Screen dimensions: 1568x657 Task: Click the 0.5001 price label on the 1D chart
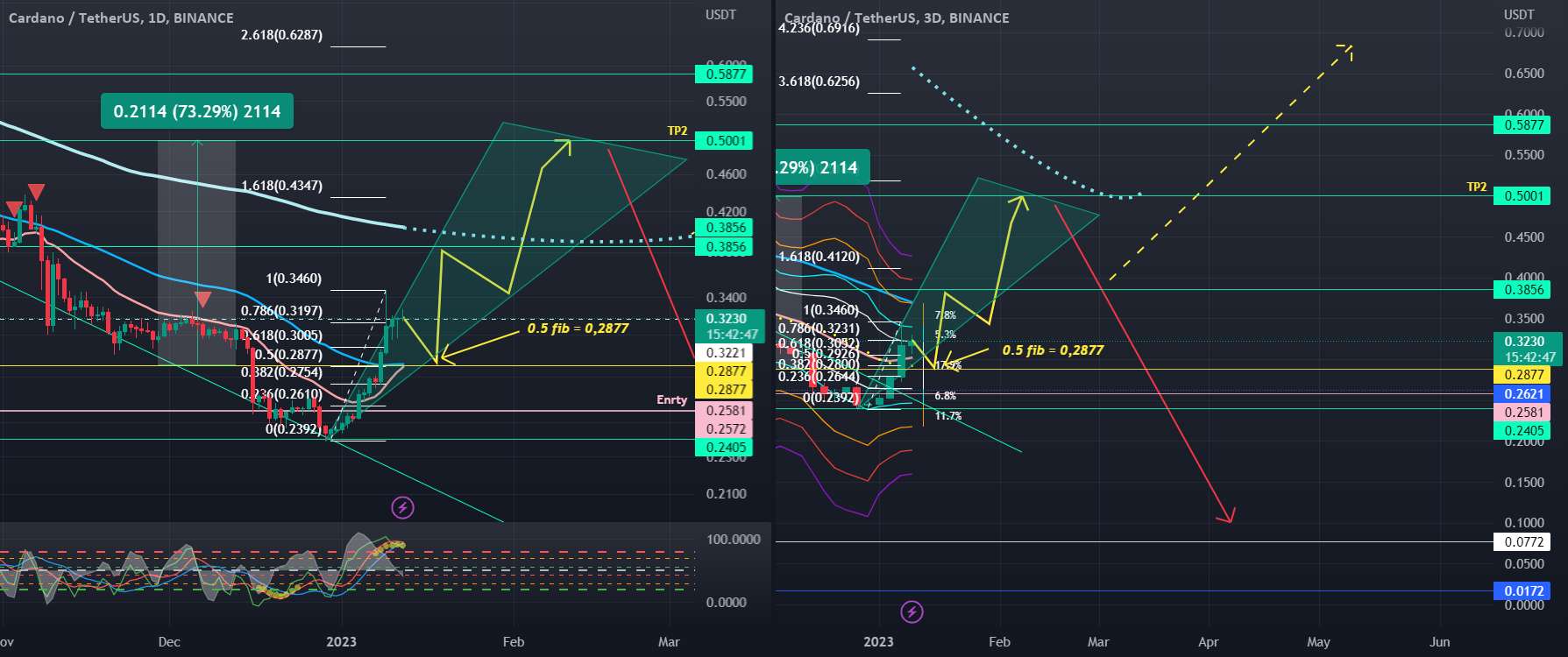click(726, 141)
